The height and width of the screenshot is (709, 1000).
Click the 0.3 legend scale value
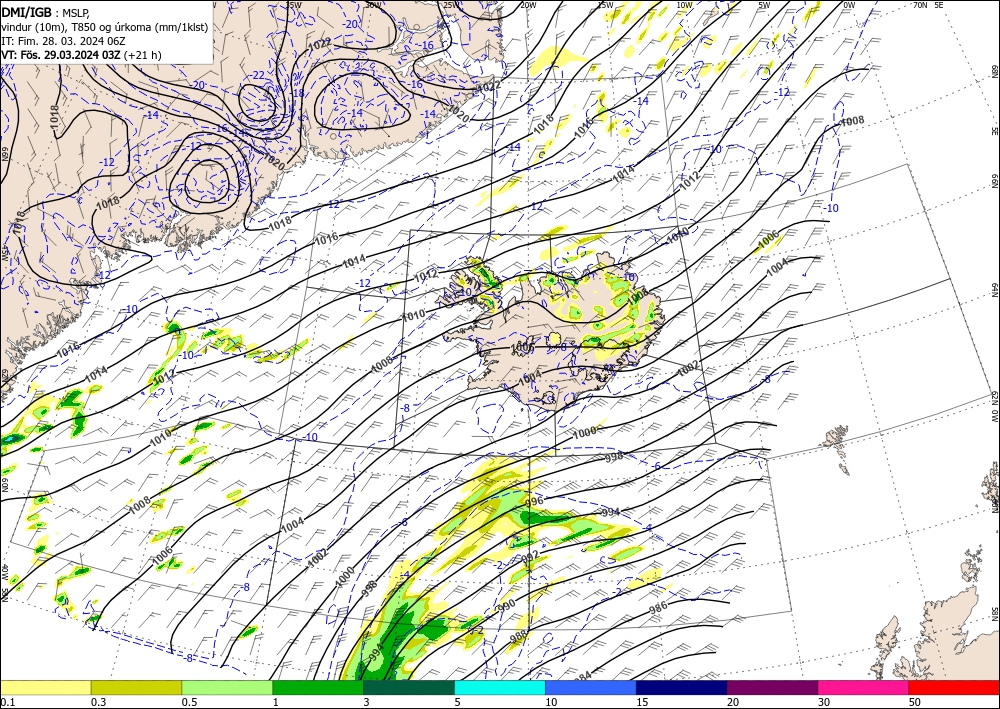click(98, 702)
